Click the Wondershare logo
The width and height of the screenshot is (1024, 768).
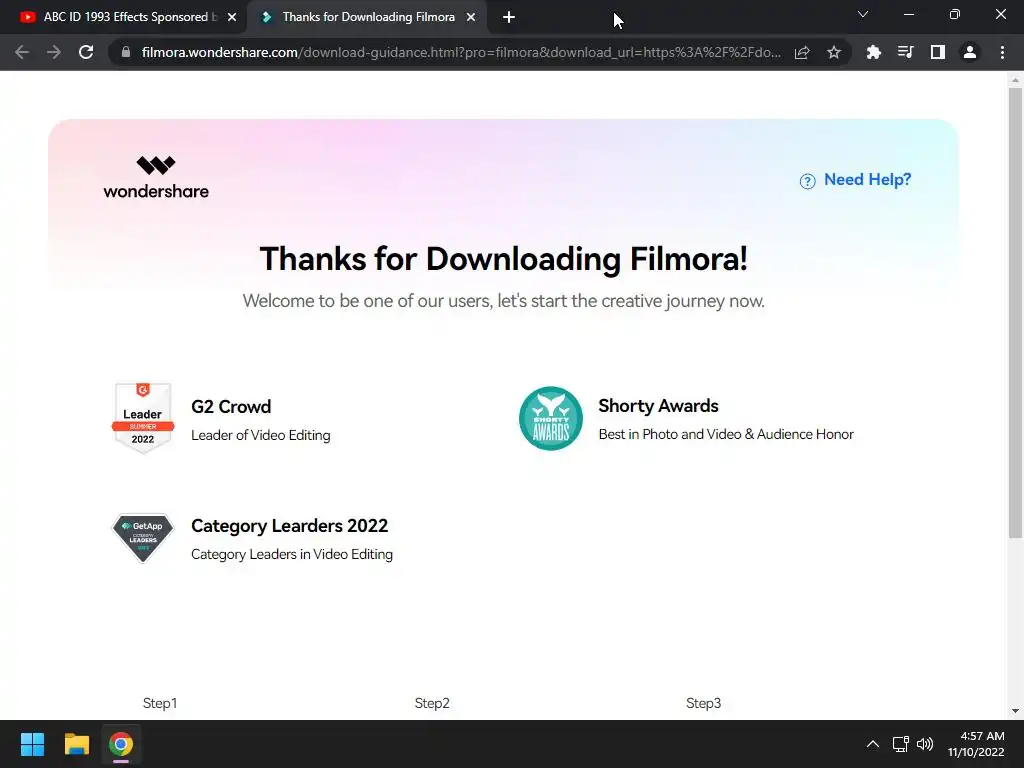coord(156,178)
